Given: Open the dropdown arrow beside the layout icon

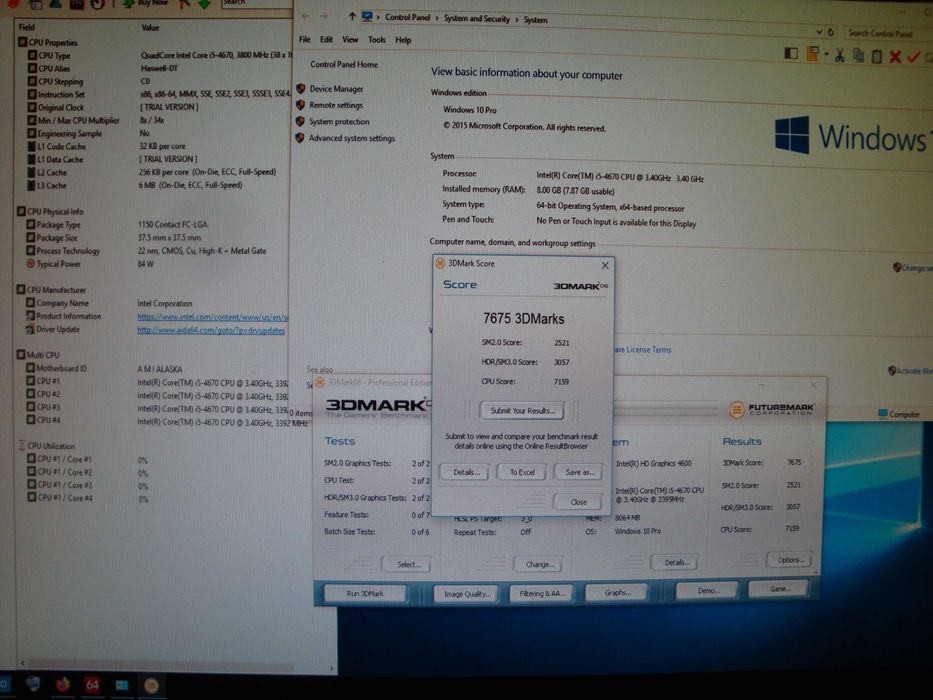Looking at the screenshot, I should point(826,55).
